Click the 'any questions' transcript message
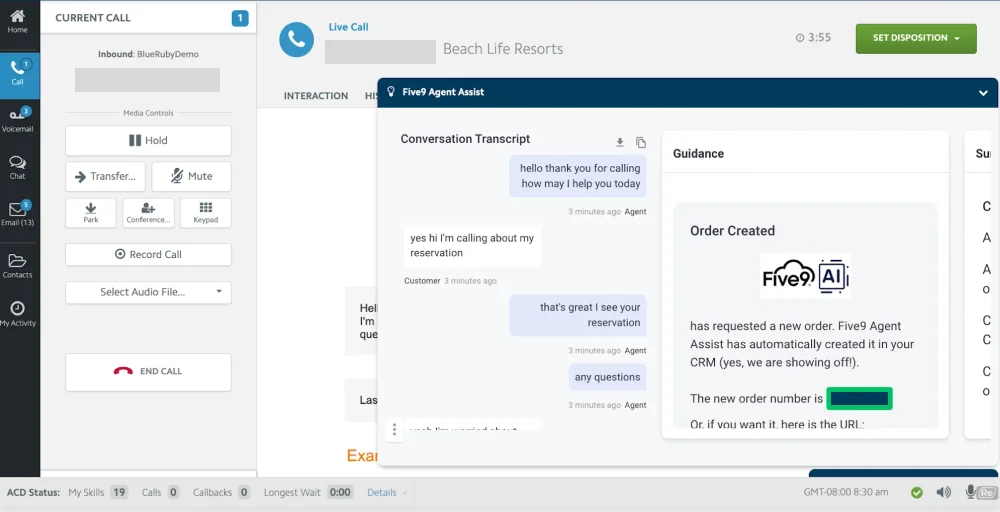1000x512 pixels. click(607, 377)
